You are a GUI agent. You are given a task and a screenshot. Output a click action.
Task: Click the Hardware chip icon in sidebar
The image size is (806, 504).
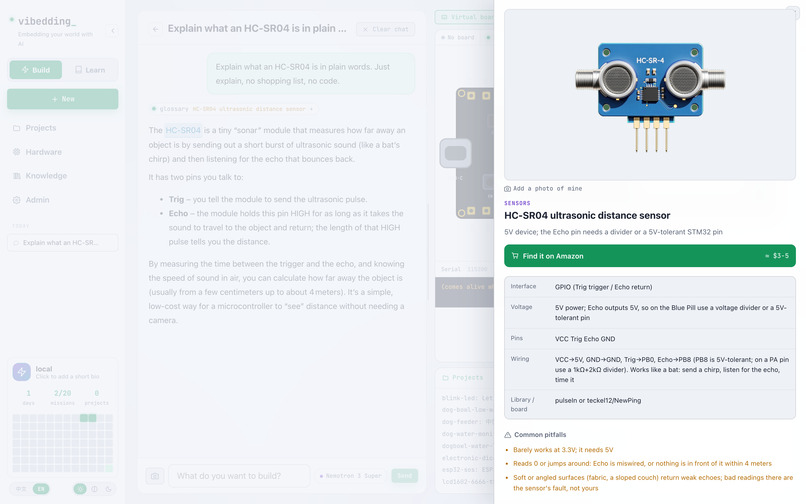click(x=16, y=152)
